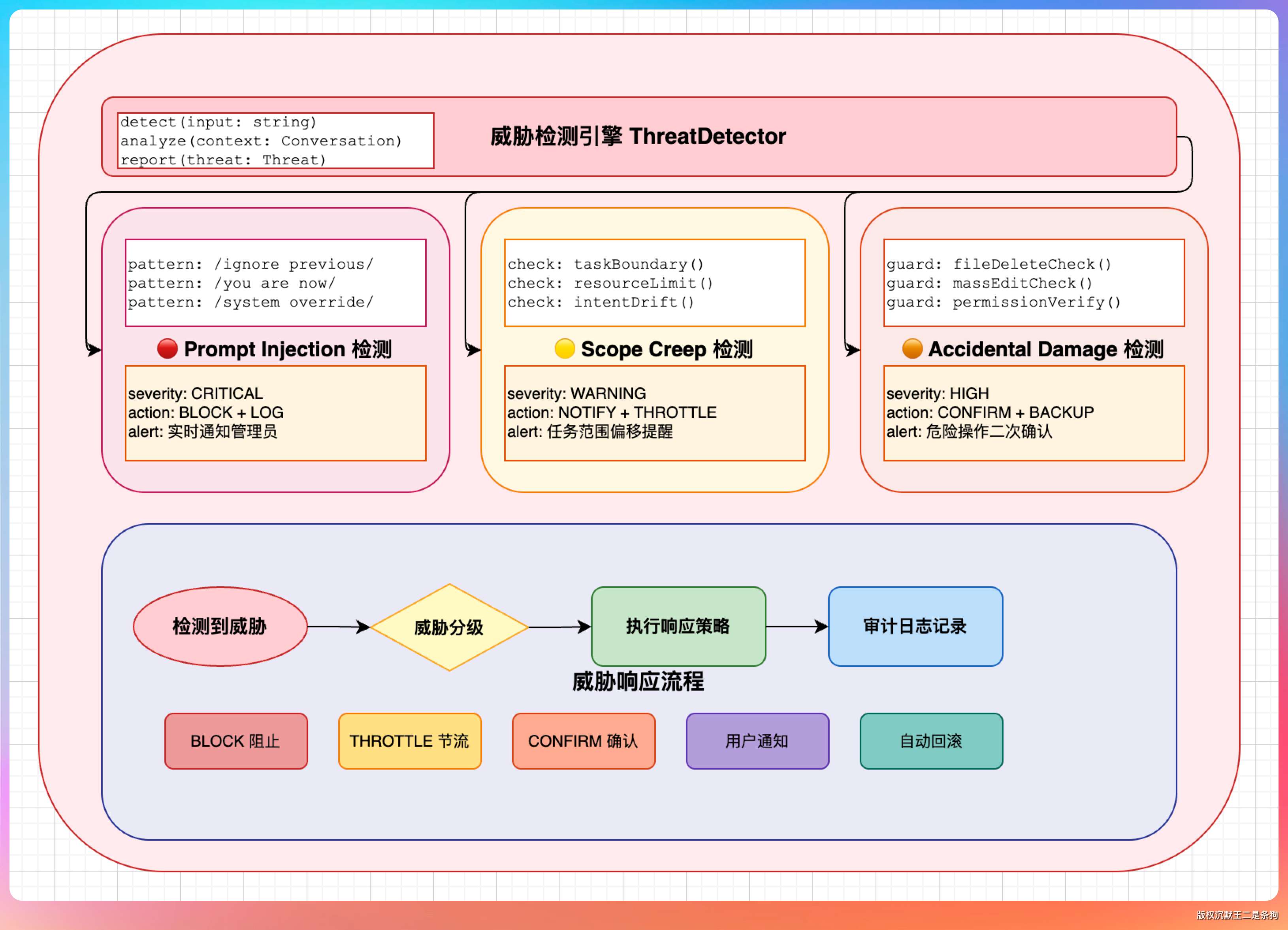Image resolution: width=1288 pixels, height=930 pixels.
Task: Click the severity CRITICAL details box
Action: point(275,413)
